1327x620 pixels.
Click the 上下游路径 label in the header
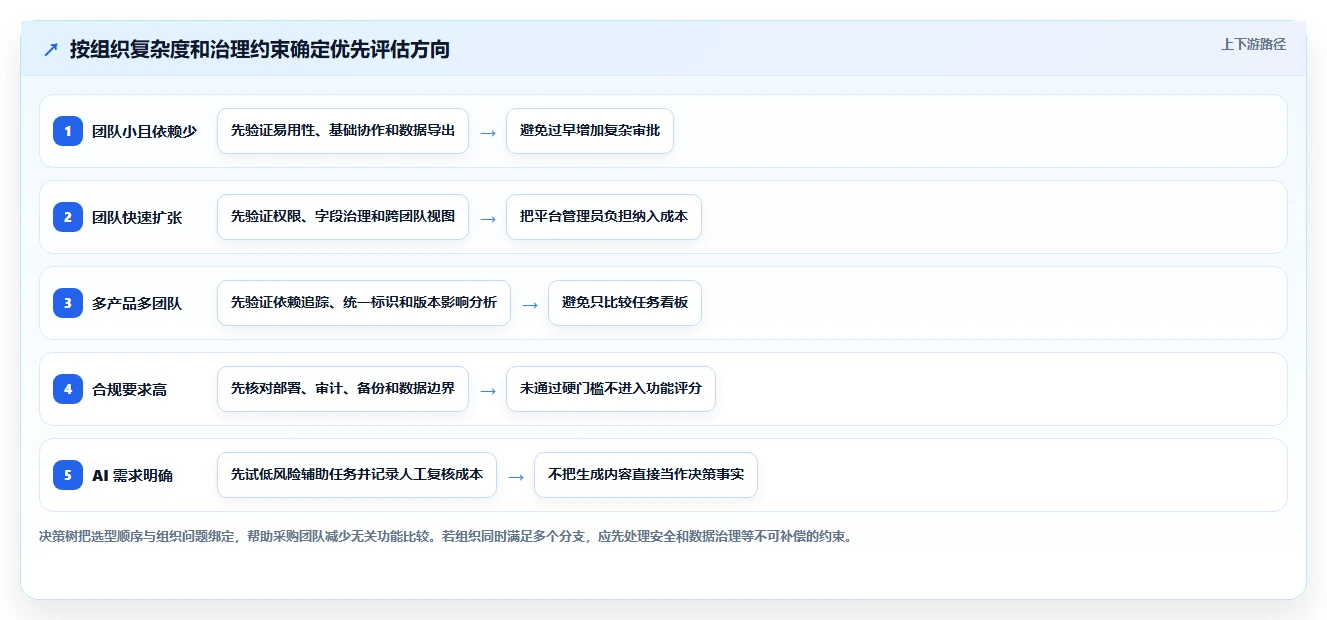click(x=1253, y=44)
